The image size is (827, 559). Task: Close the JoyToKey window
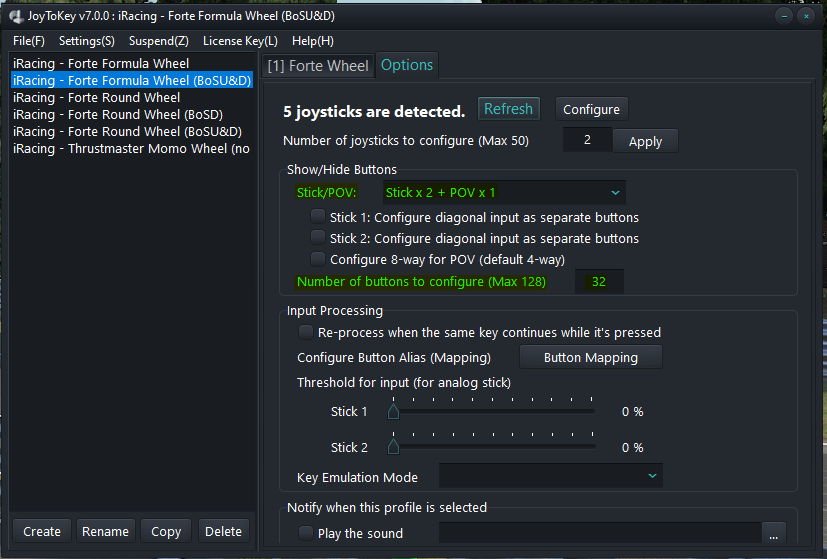806,16
